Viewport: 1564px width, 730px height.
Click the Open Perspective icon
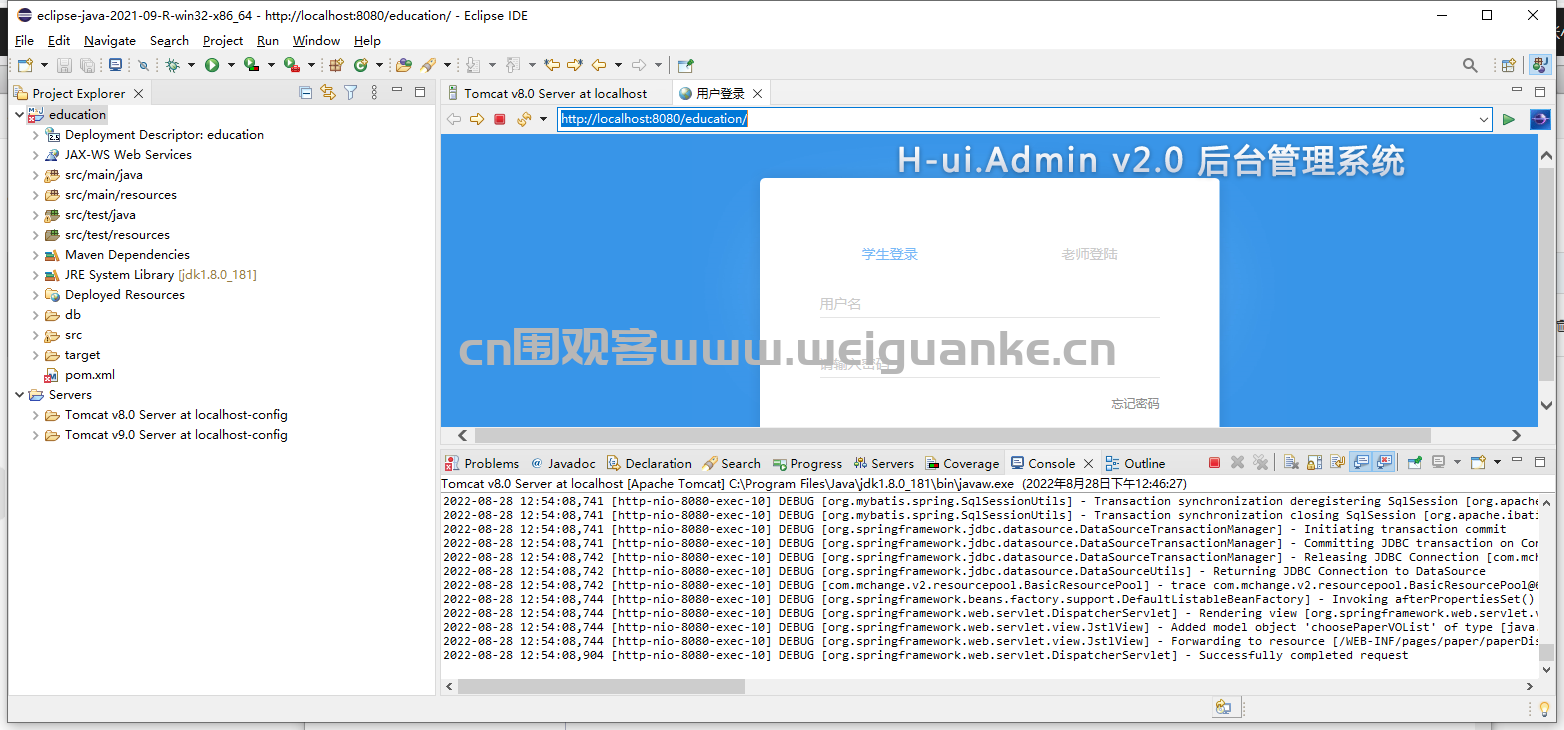tap(1509, 65)
